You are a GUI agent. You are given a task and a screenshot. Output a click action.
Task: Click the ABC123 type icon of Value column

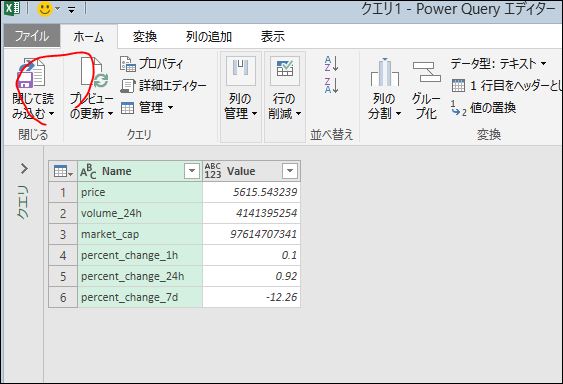pyautogui.click(x=213, y=171)
